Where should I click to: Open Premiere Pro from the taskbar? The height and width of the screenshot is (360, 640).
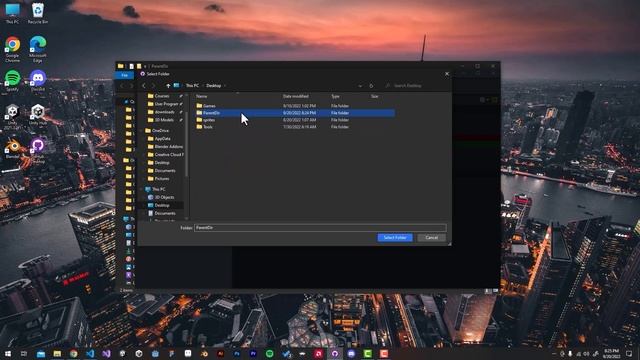[253, 353]
